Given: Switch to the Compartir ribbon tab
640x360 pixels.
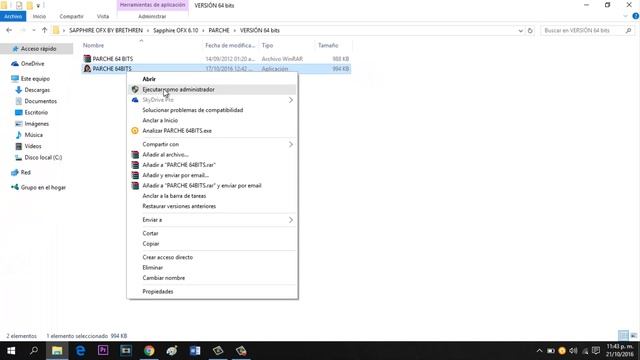Looking at the screenshot, I should click(x=71, y=16).
